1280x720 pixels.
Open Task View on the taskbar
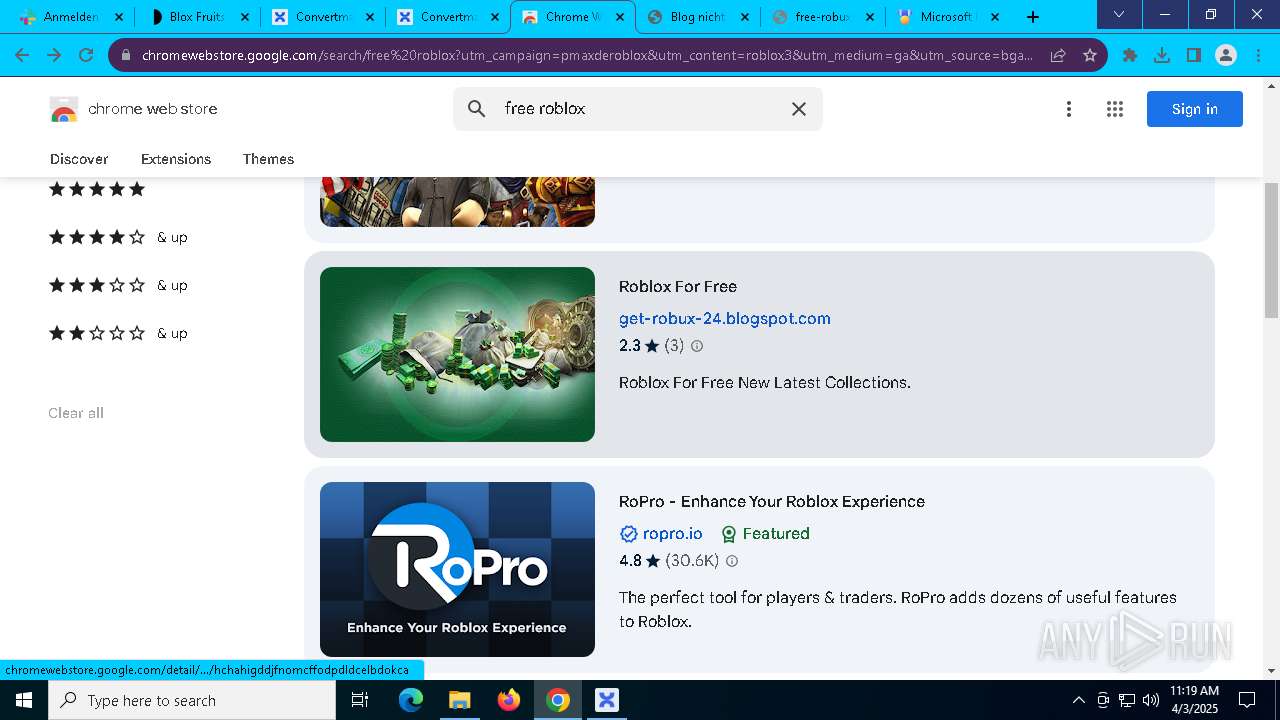(x=361, y=700)
